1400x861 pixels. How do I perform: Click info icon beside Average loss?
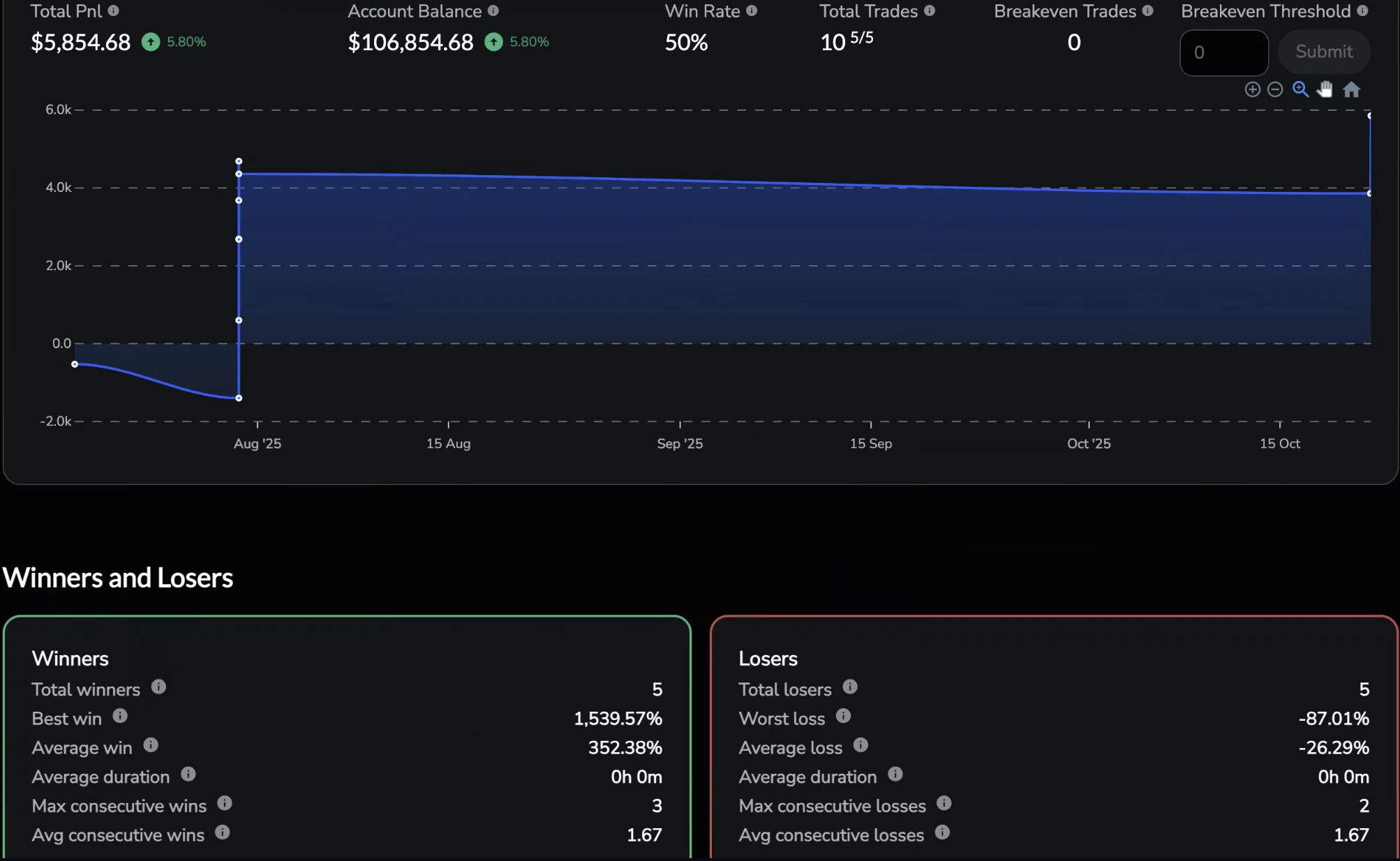pyautogui.click(x=861, y=745)
